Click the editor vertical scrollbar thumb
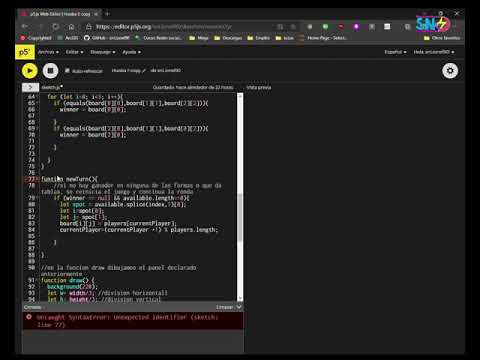 click(x=240, y=217)
